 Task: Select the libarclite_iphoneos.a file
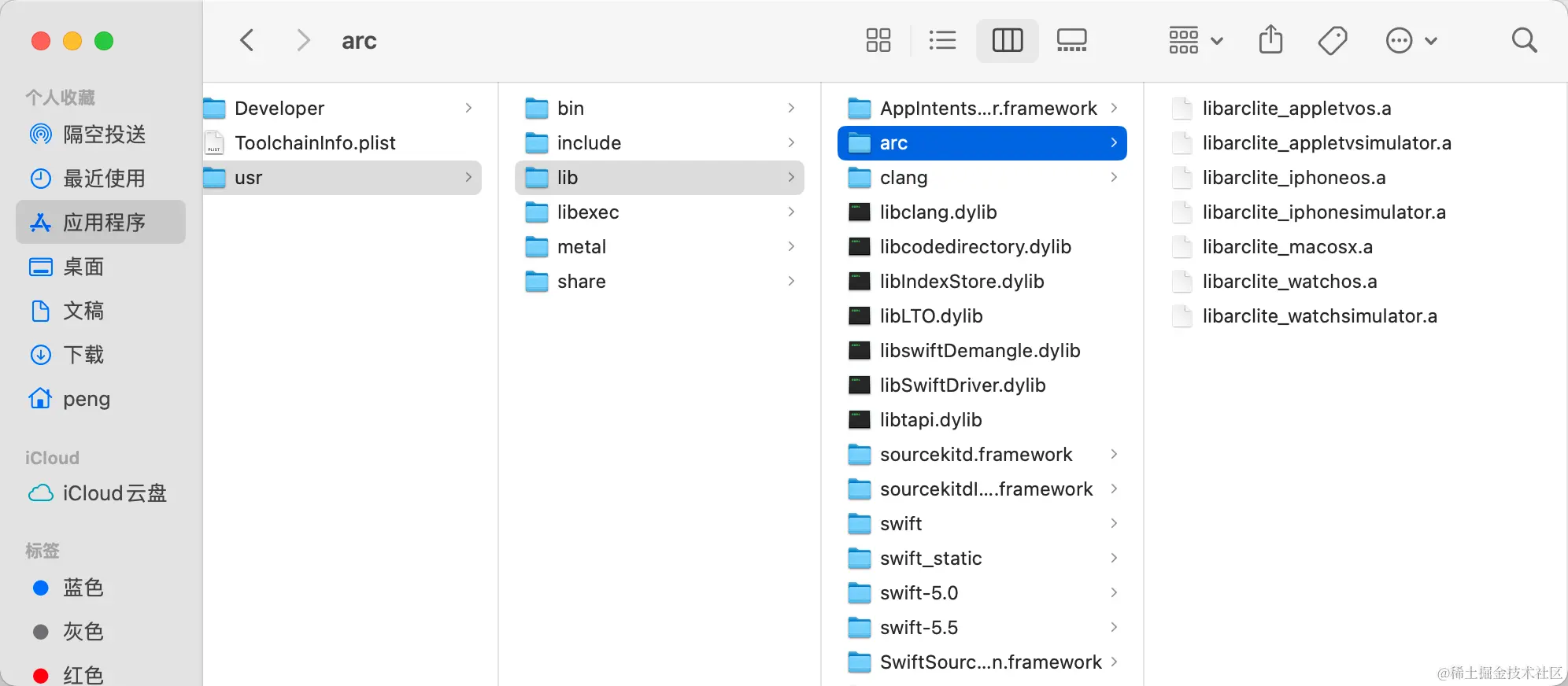tap(1293, 178)
